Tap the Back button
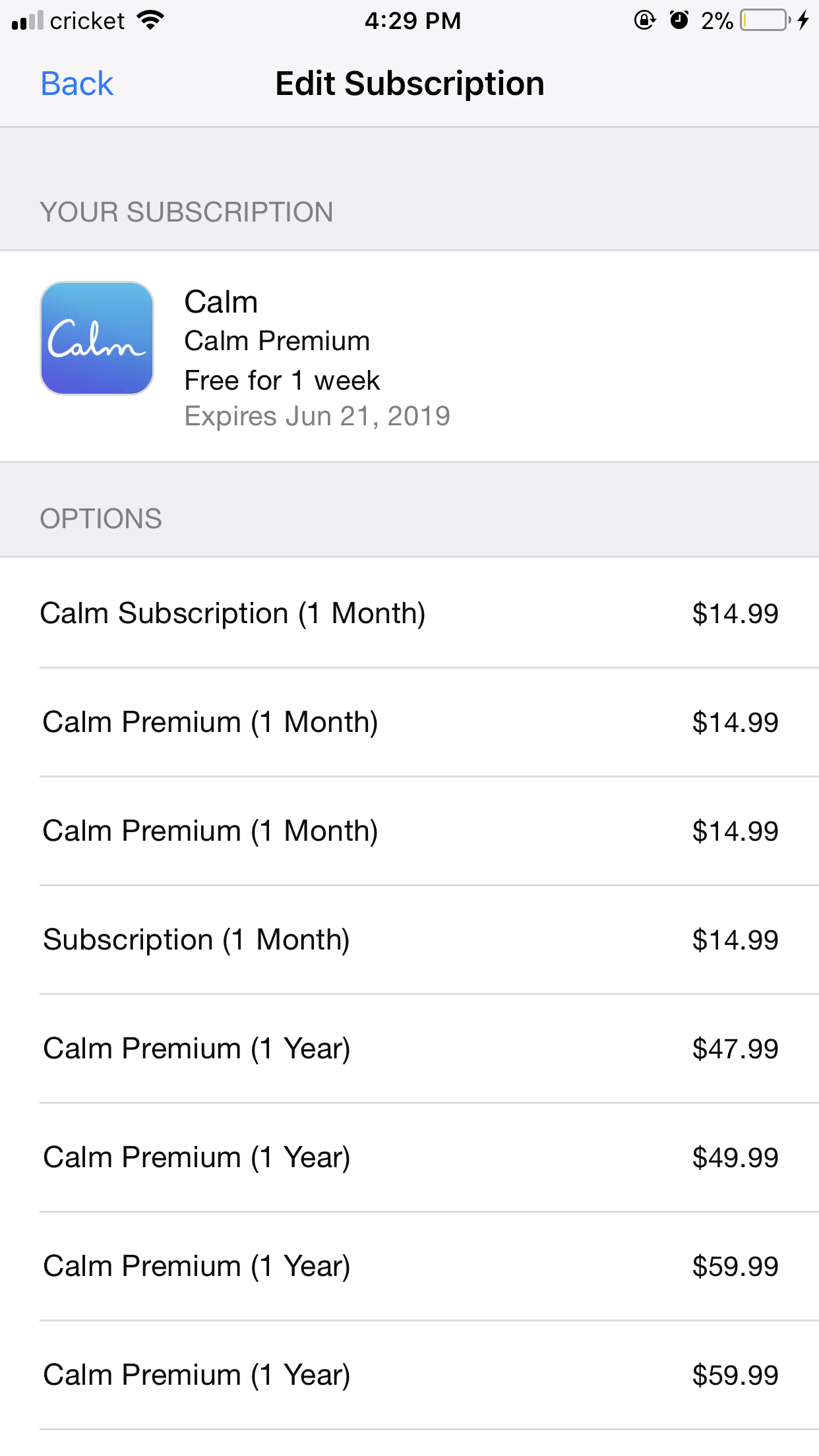The width and height of the screenshot is (819, 1456). click(x=77, y=84)
